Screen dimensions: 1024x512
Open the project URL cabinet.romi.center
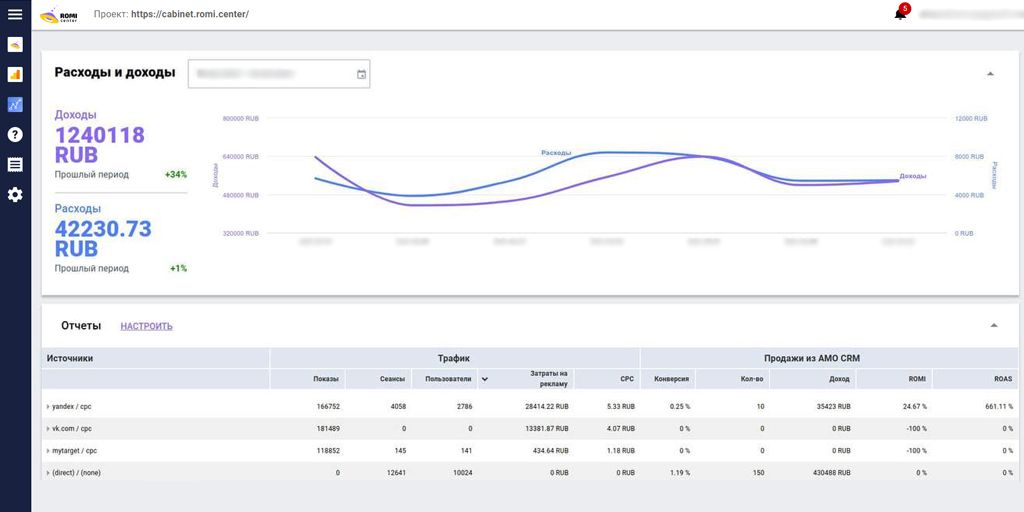click(189, 14)
